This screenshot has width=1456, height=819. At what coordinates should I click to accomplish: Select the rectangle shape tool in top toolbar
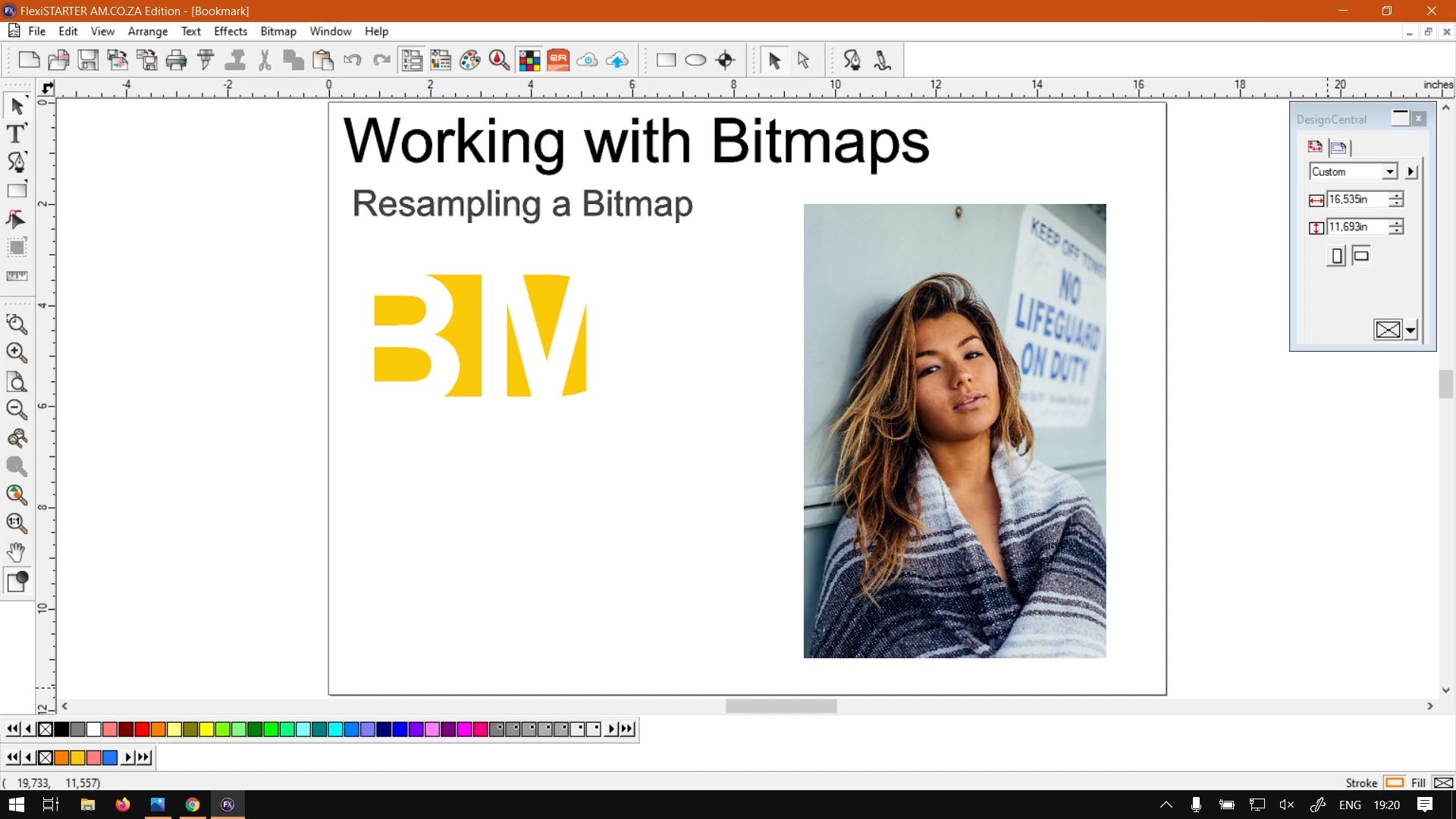tap(667, 60)
